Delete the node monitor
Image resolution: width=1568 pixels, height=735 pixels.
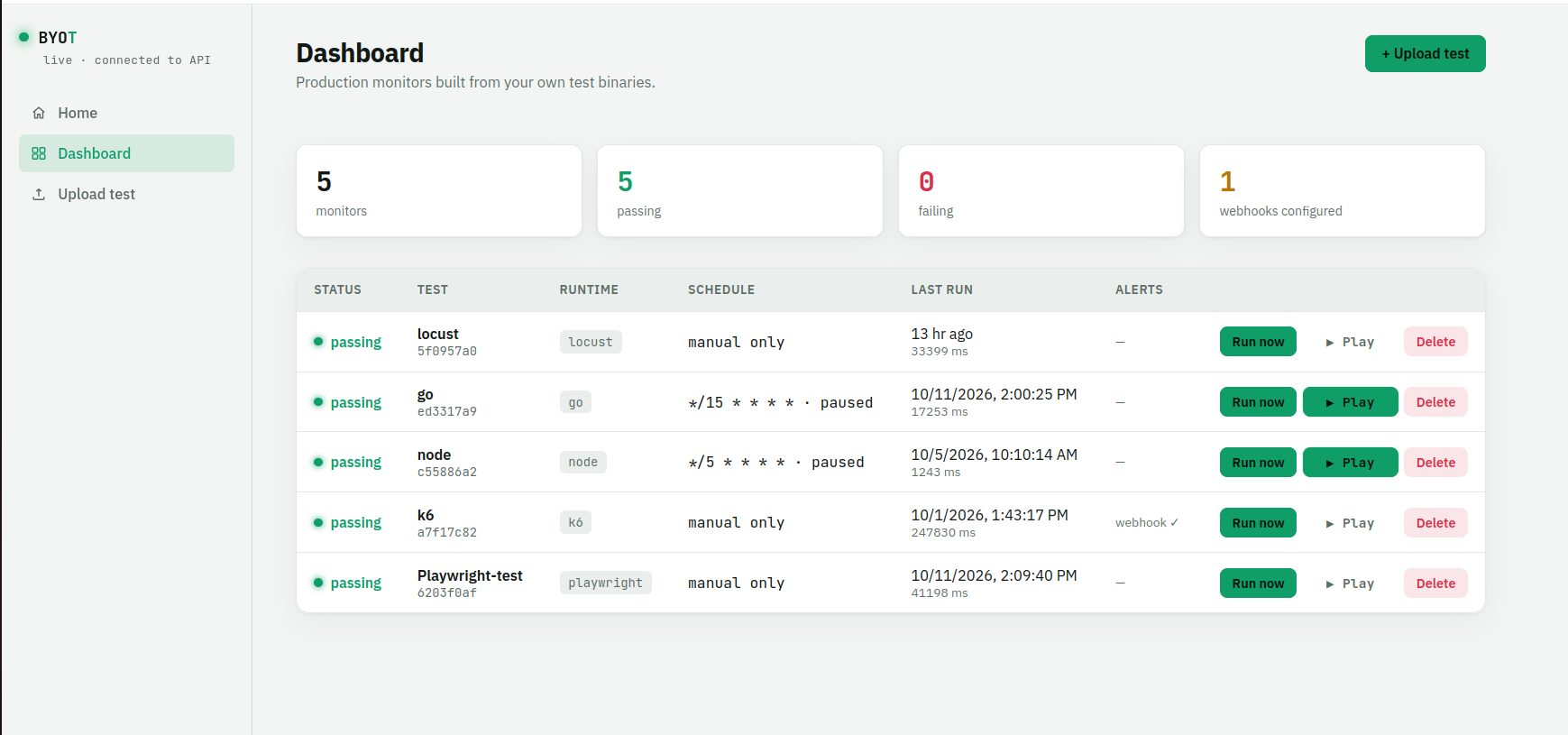click(x=1435, y=463)
